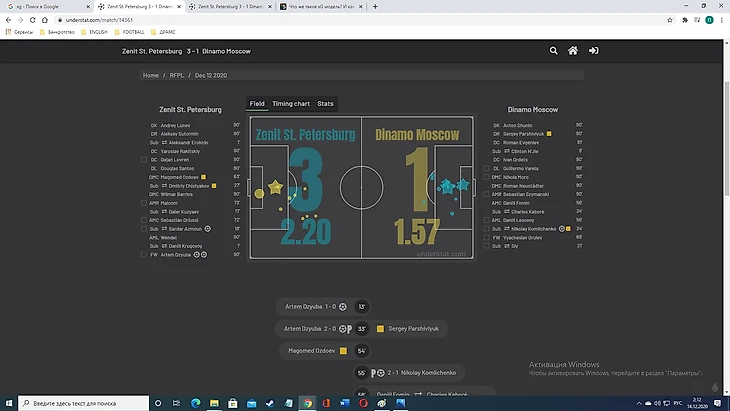The image size is (730, 411).
Task: Open the RFPL breadcrumb link
Action: click(x=177, y=75)
